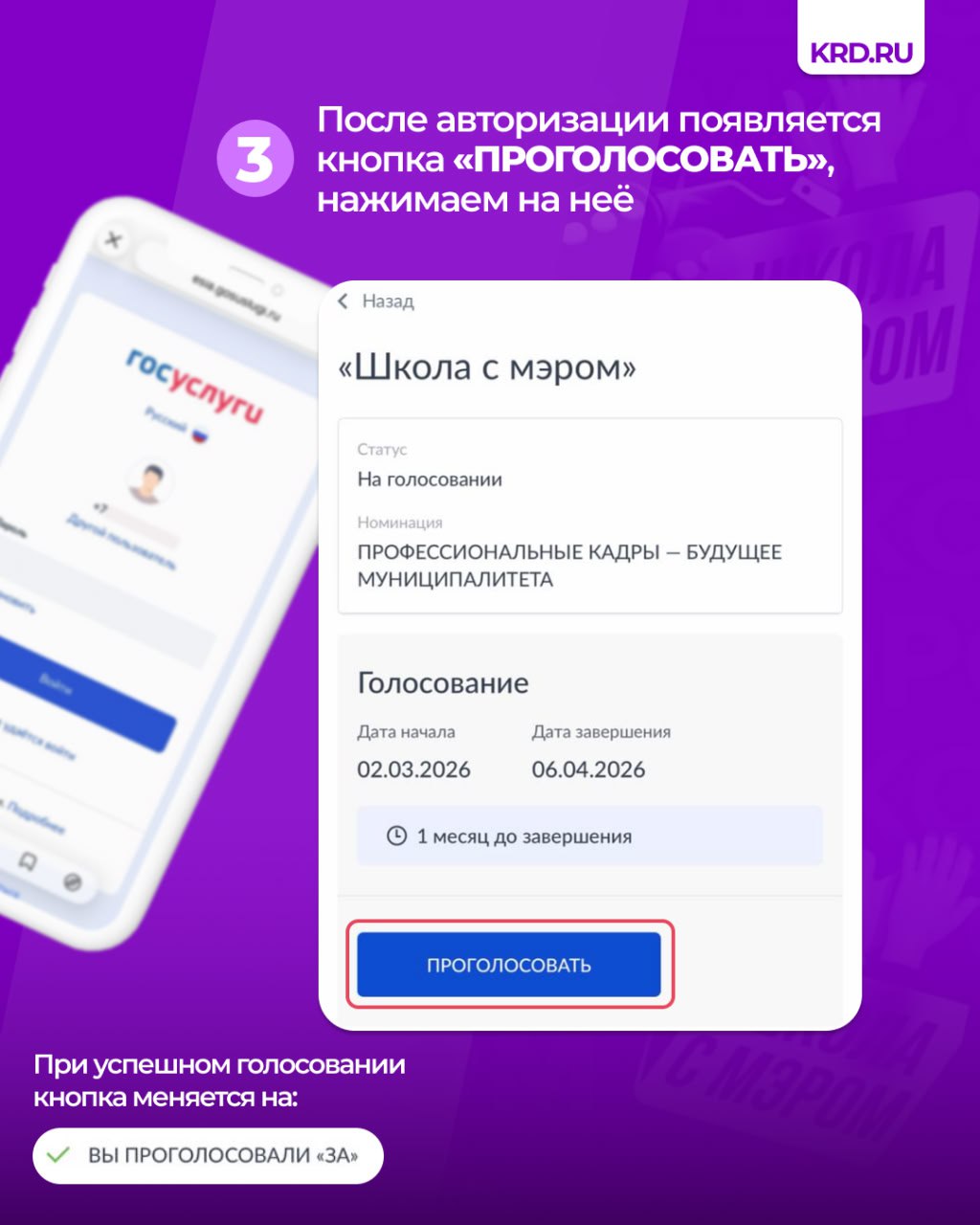Click the «Школа с мэром» heading

[487, 367]
